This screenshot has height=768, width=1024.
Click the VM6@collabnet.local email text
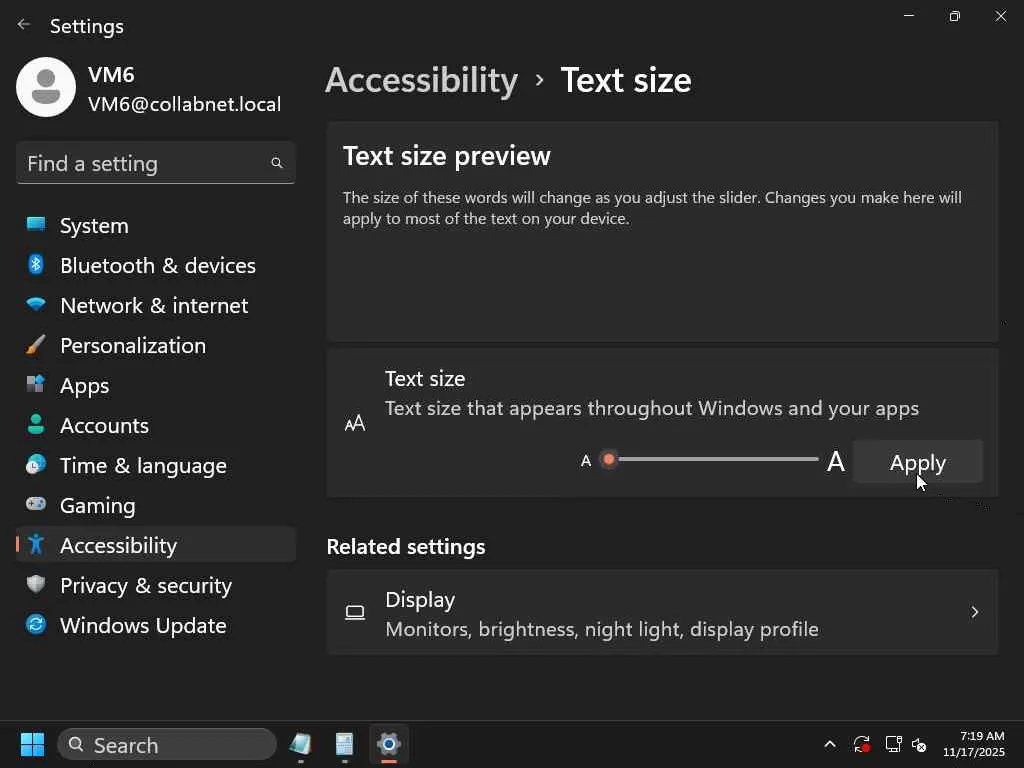tap(185, 104)
